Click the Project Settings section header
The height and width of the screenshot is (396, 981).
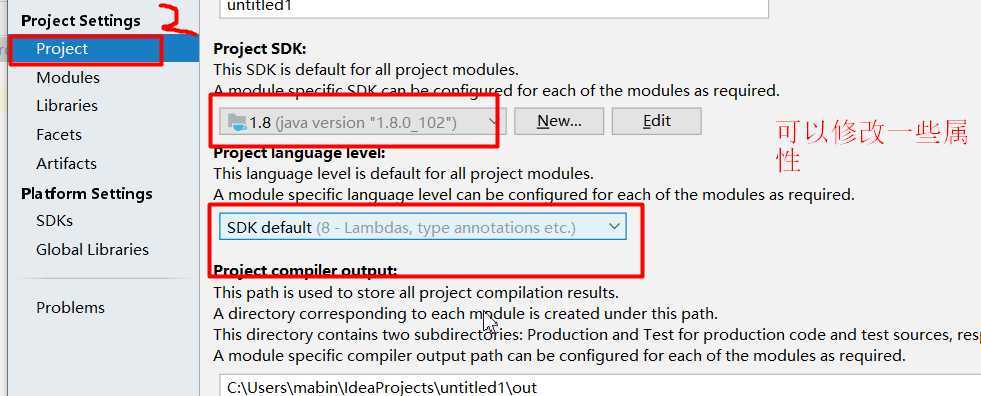[81, 21]
